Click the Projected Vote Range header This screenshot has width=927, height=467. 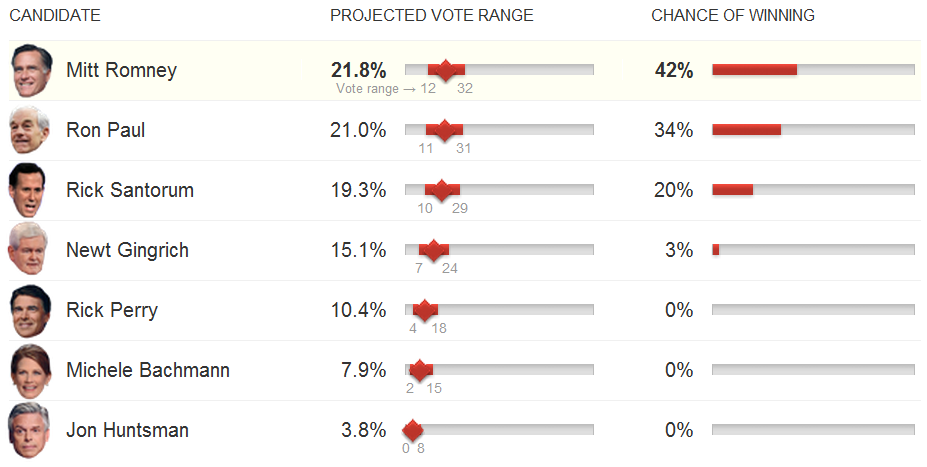pyautogui.click(x=432, y=15)
